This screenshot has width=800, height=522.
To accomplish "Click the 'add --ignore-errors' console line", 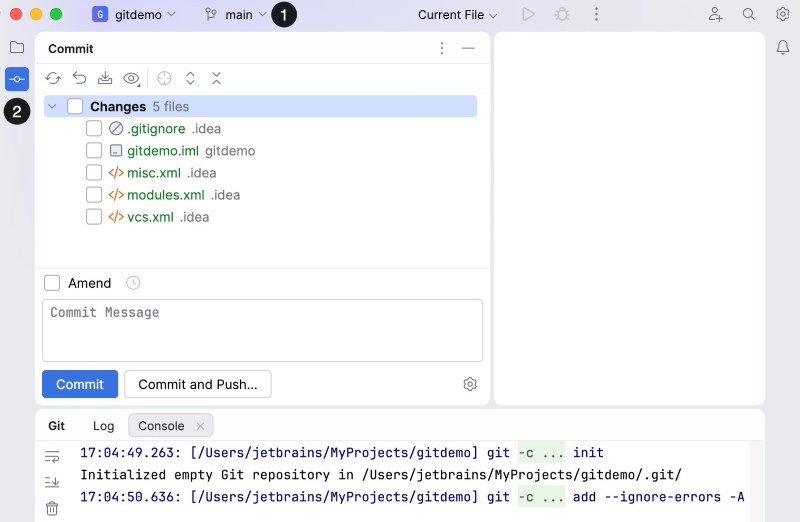I will coord(412,496).
